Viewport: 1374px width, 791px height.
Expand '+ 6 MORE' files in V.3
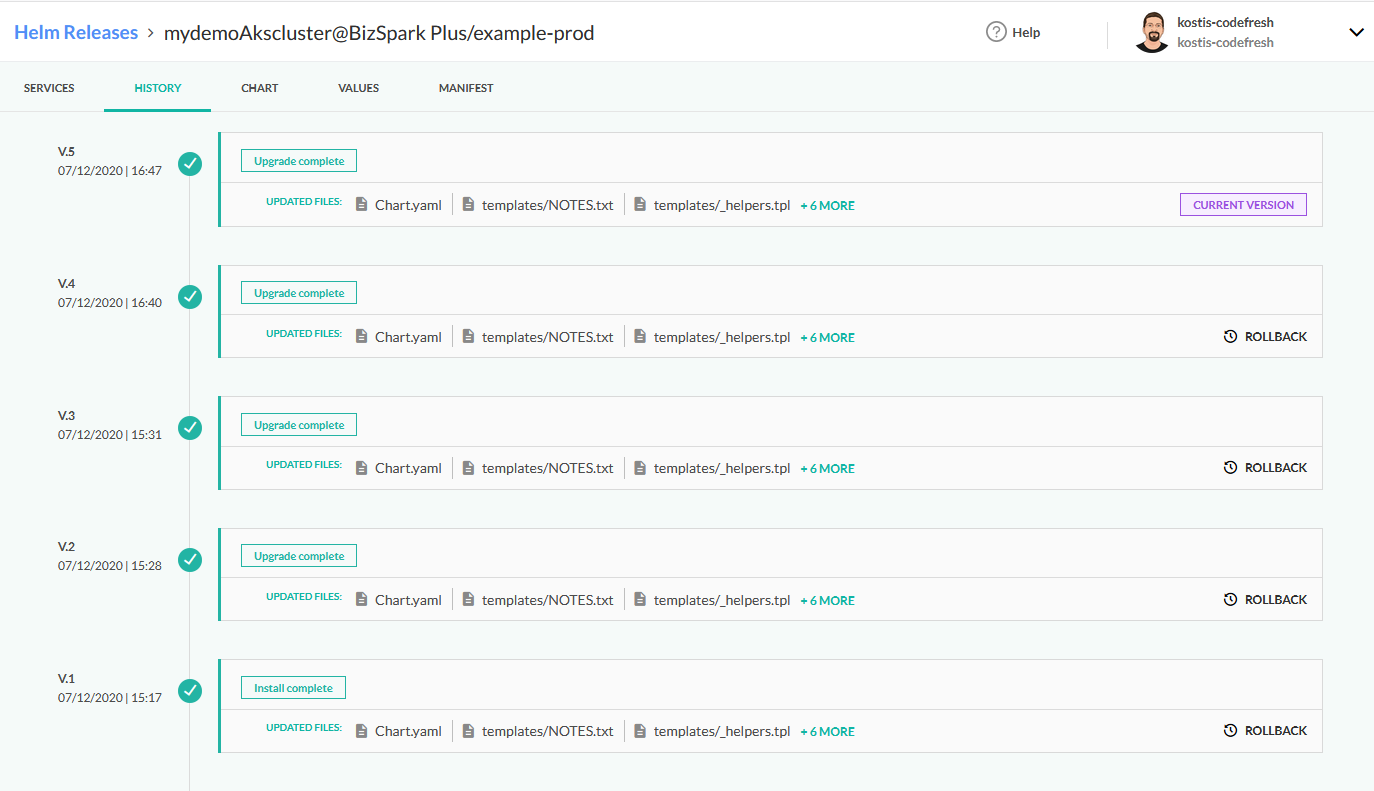(x=827, y=469)
